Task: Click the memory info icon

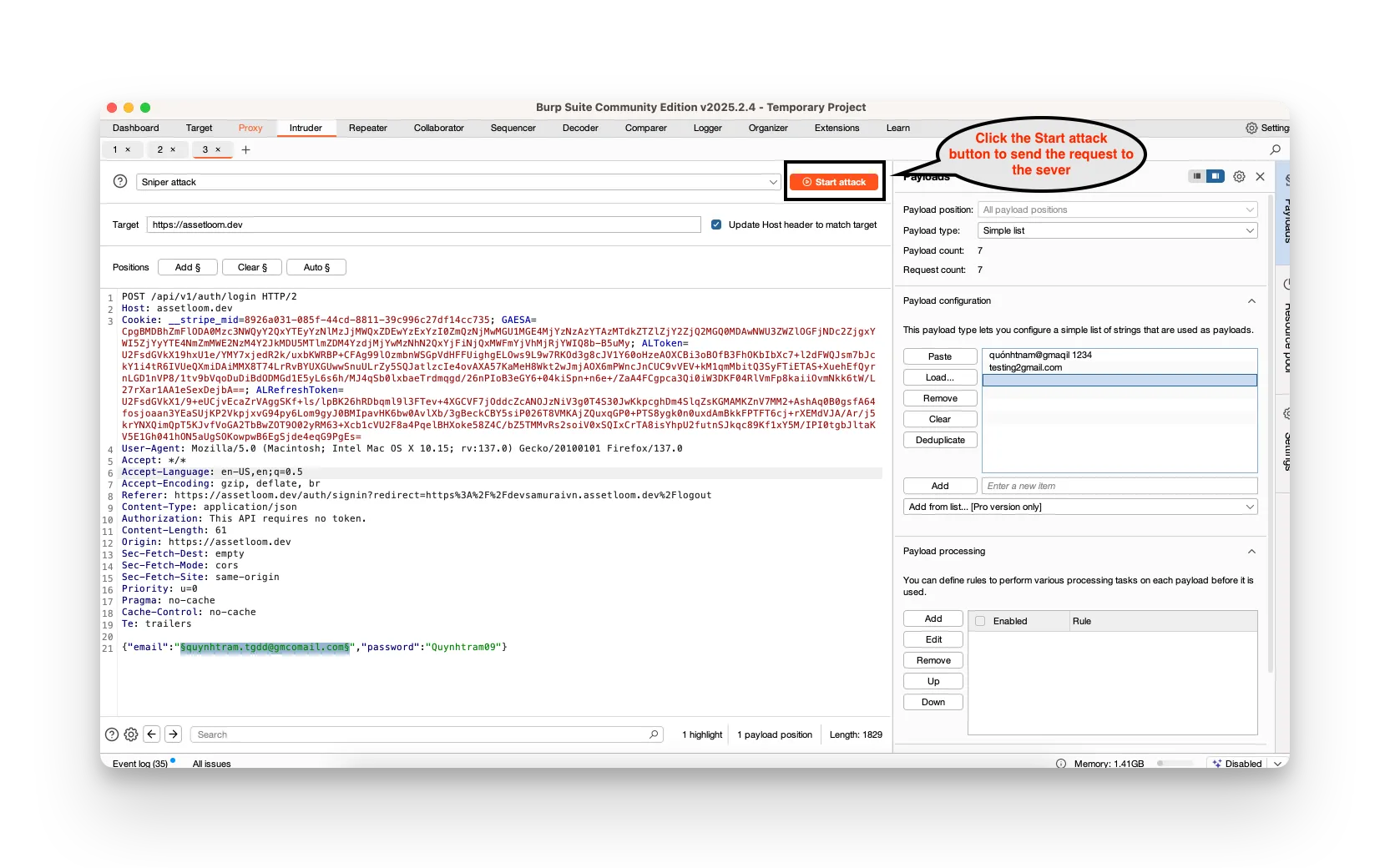Action: pos(1061,763)
